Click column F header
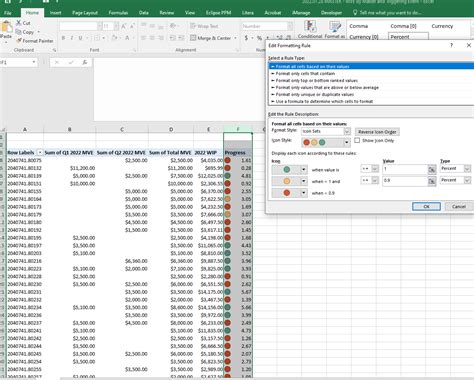Viewport: 474px width, 380px height. pos(238,129)
